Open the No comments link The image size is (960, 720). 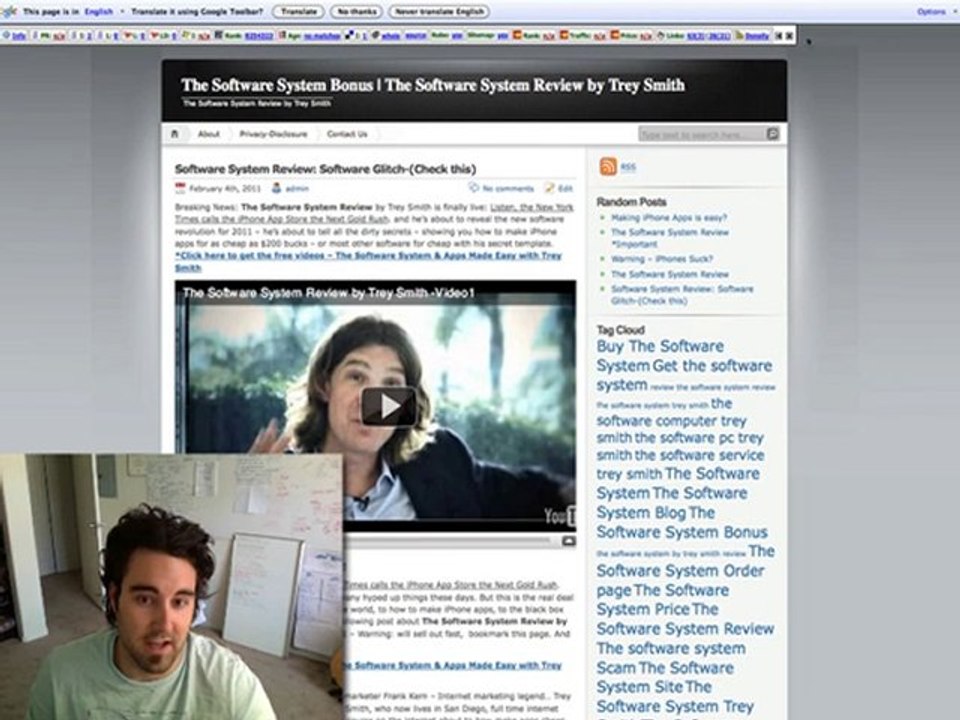(508, 189)
